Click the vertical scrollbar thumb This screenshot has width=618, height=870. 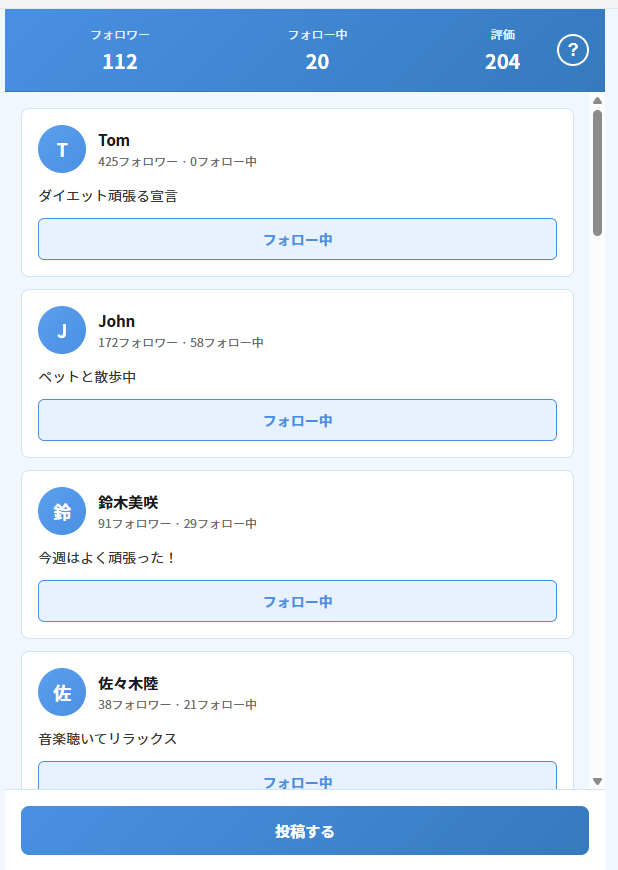[x=597, y=172]
